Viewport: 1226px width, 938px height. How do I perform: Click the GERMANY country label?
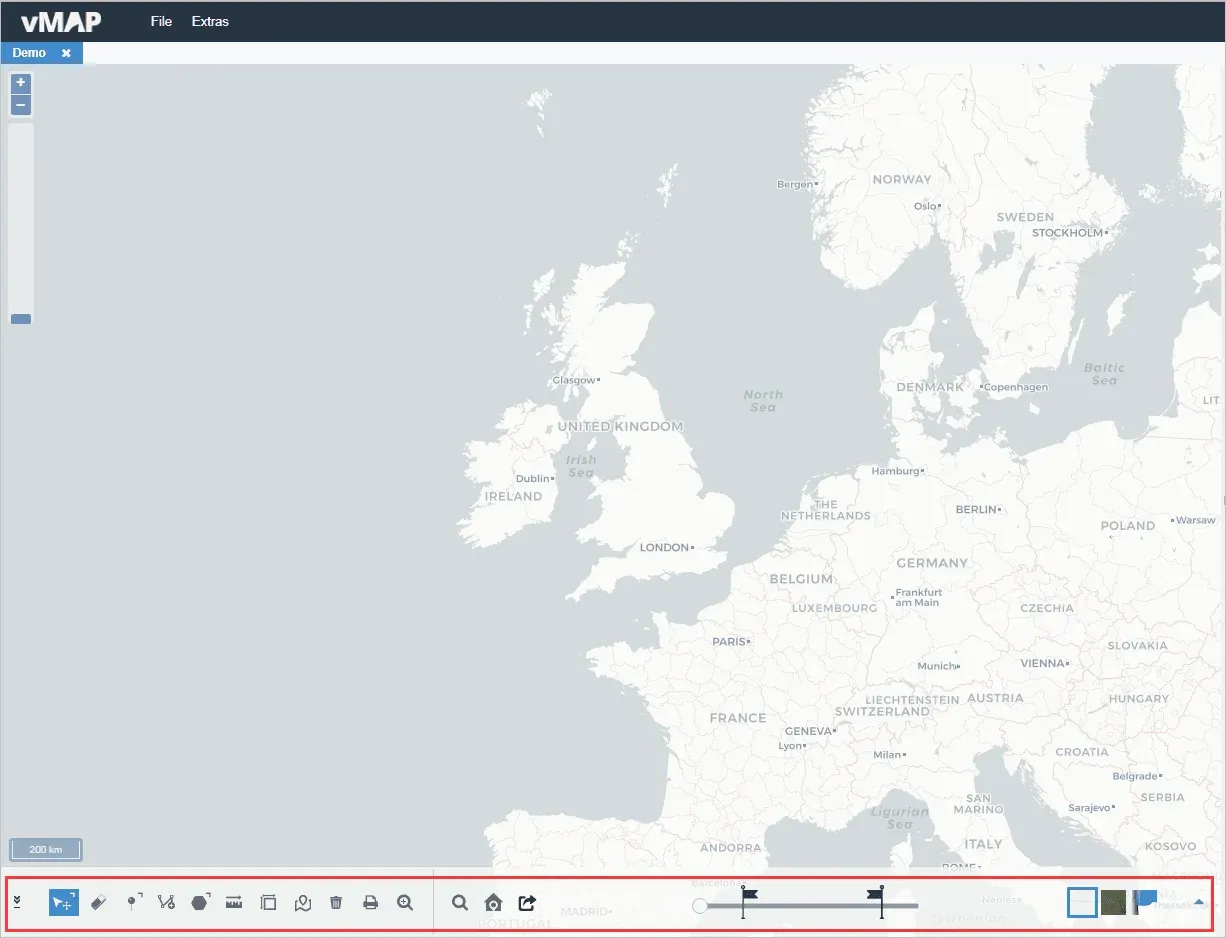click(932, 563)
